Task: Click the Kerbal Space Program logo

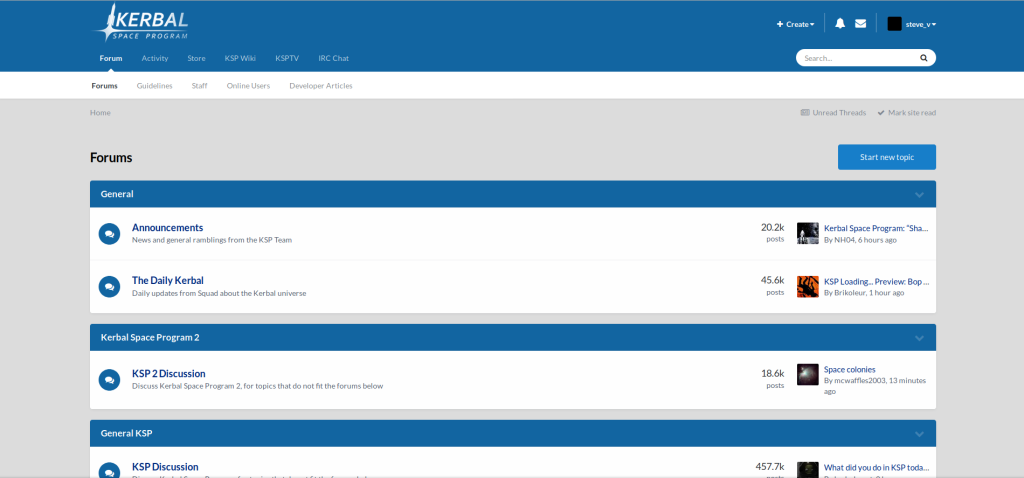Action: coord(140,23)
